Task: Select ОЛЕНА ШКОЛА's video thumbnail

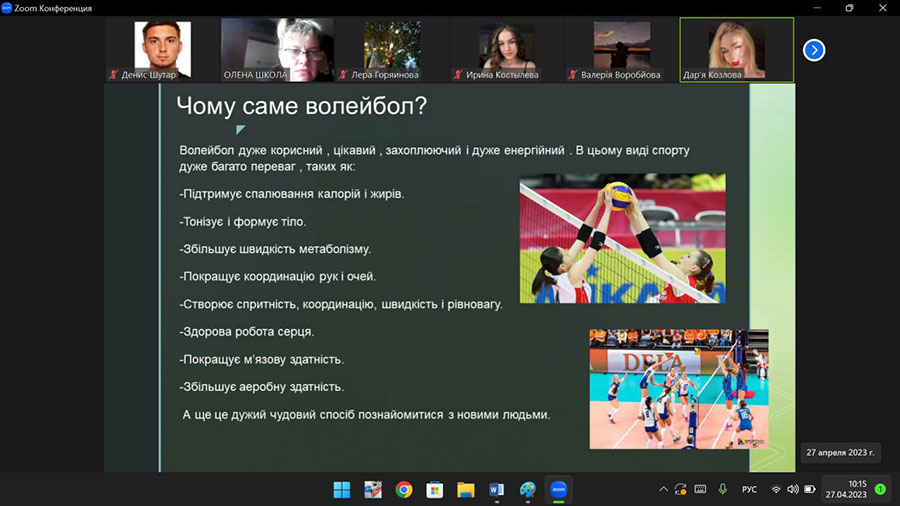Action: 277,49
